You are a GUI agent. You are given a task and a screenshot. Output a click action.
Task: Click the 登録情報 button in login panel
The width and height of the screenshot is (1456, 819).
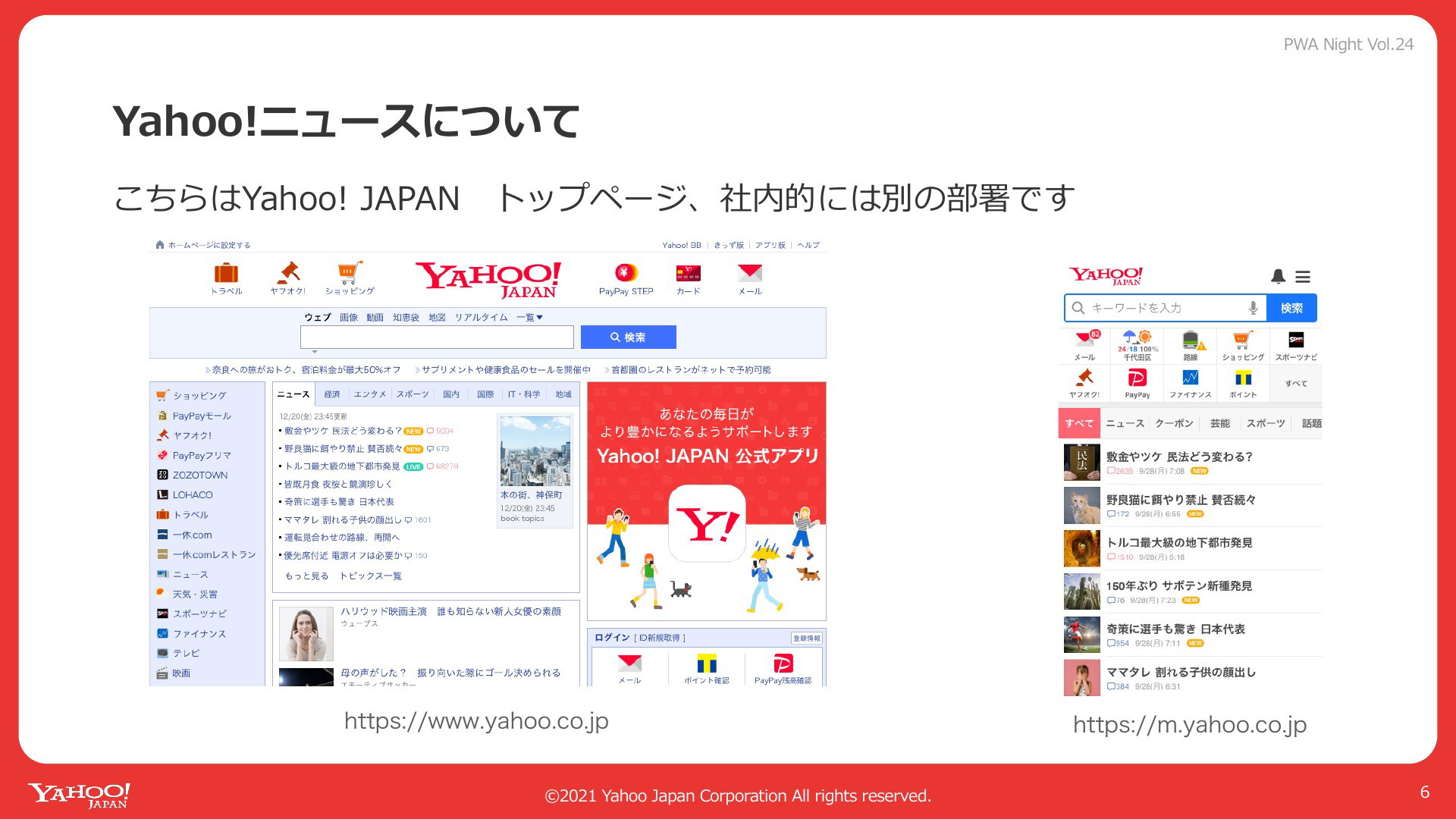[x=806, y=639]
